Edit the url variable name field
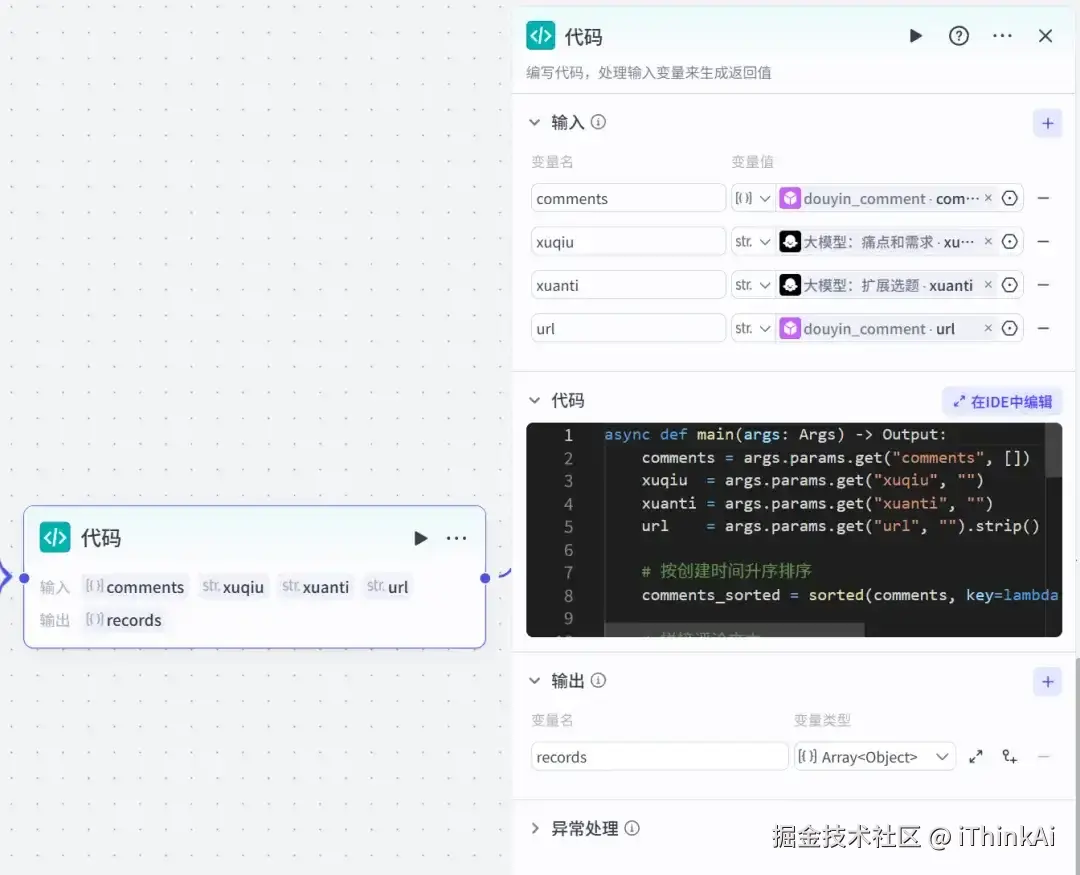This screenshot has width=1080, height=875. [628, 329]
